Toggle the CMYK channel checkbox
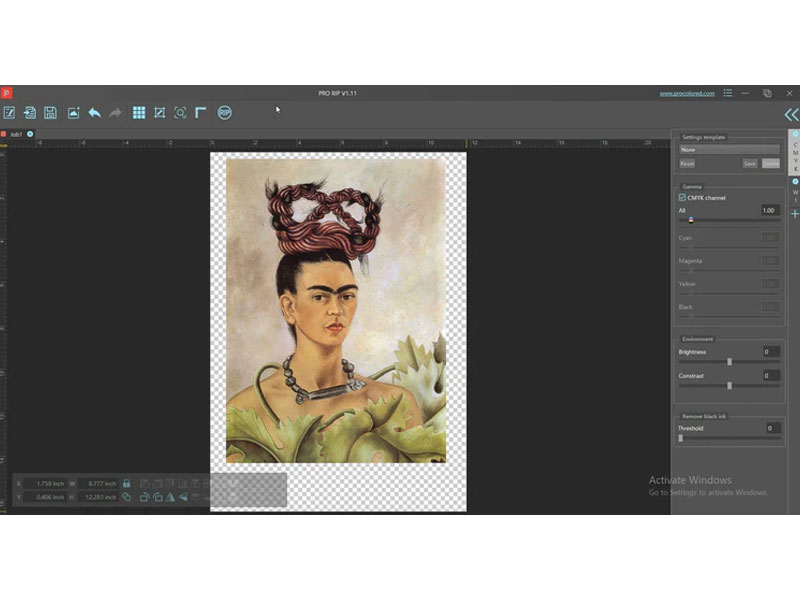 tap(682, 198)
